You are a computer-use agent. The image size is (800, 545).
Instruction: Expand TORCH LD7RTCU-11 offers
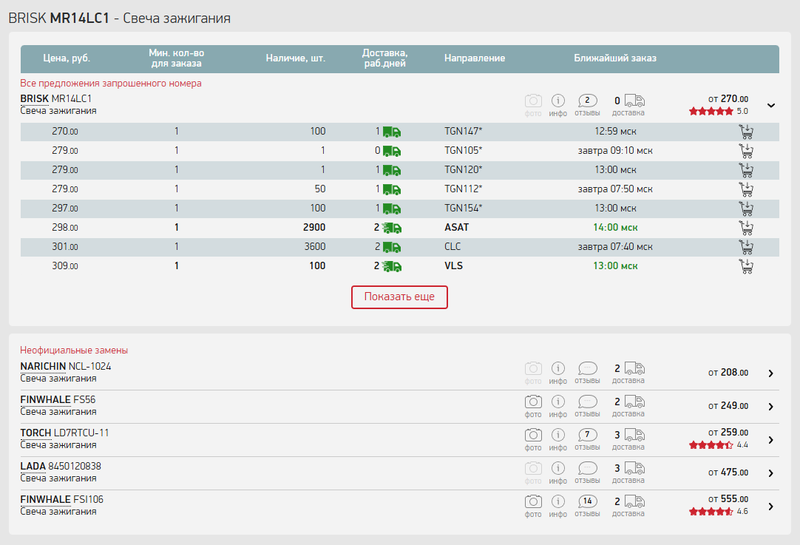(771, 440)
